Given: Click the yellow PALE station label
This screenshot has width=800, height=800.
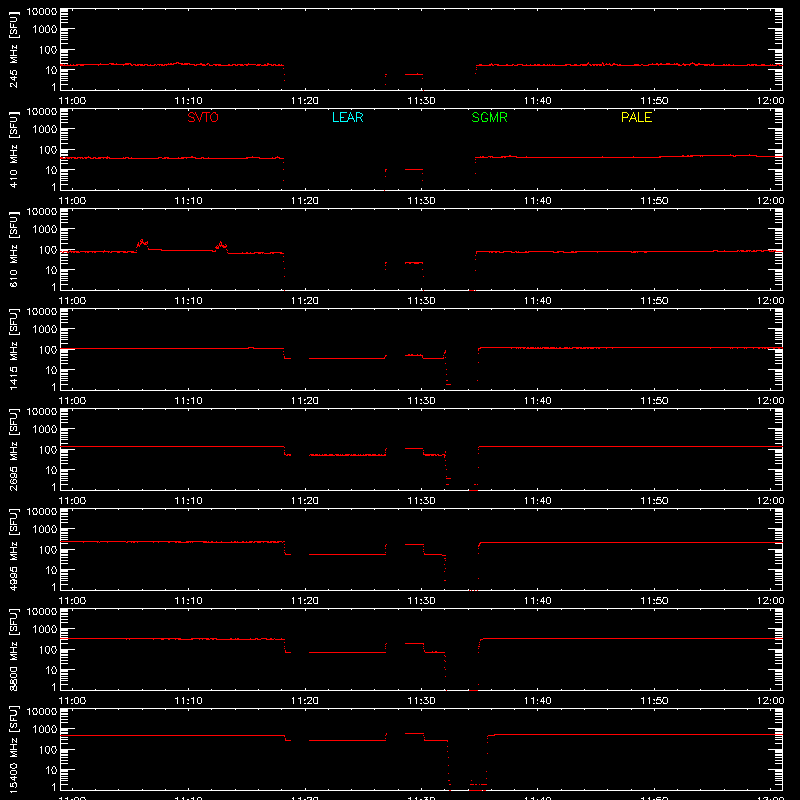Looking at the screenshot, I should point(636,117).
